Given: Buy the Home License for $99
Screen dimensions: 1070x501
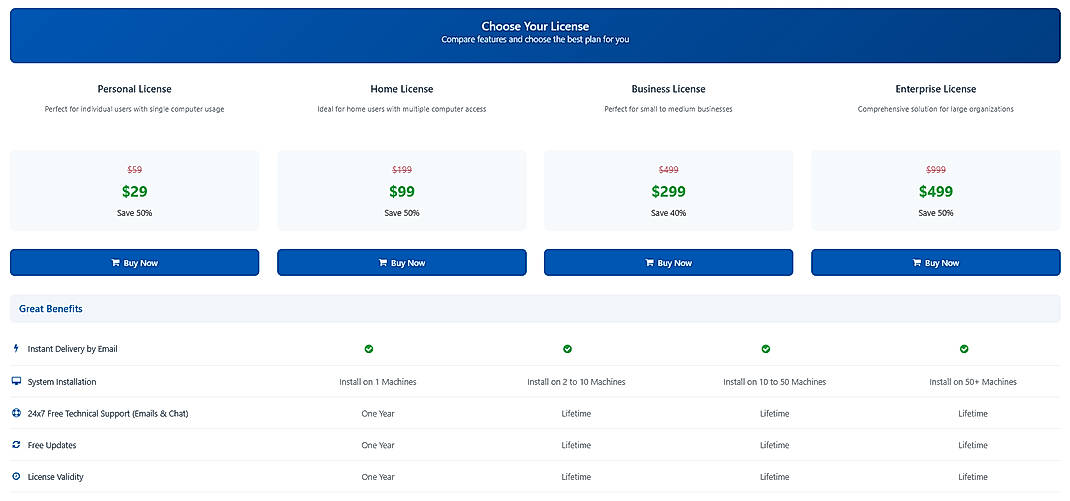Looking at the screenshot, I should click(x=402, y=263).
